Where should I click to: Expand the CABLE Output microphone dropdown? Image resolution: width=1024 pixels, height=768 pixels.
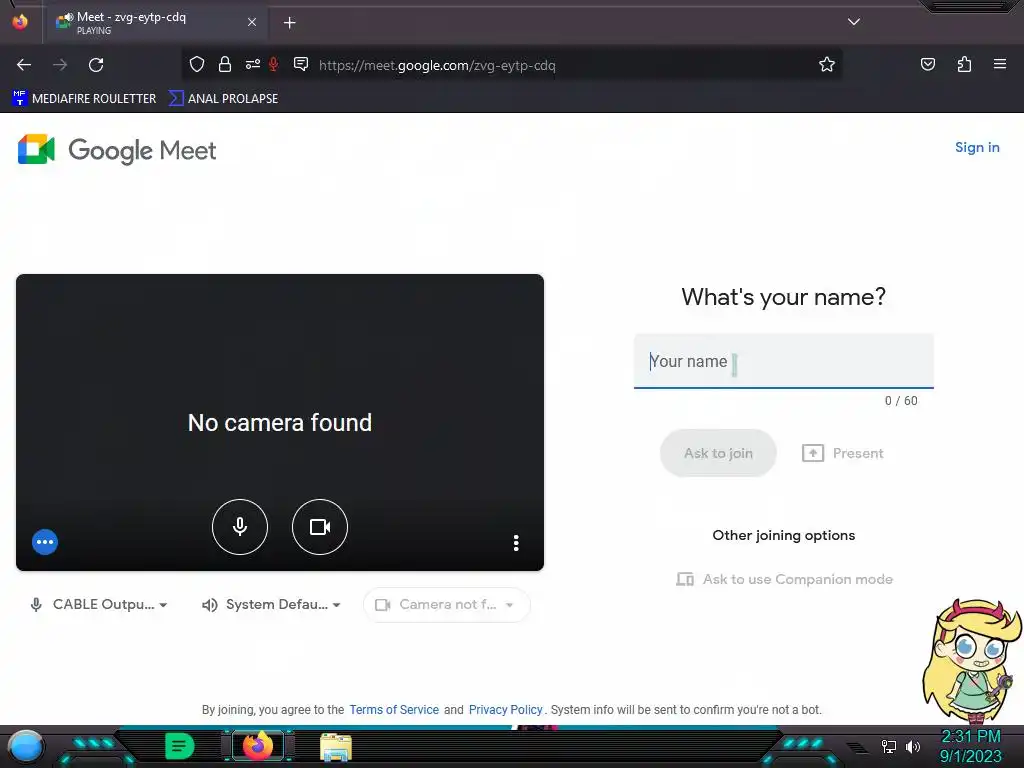99,605
